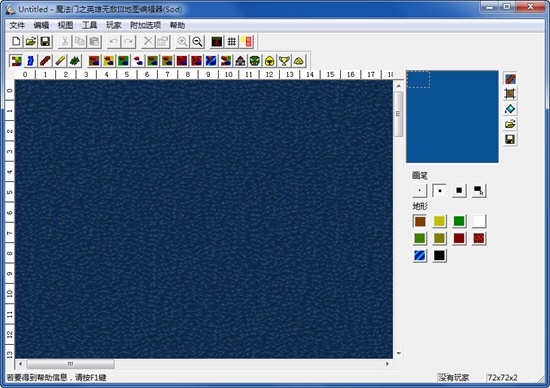Toggle the underground view button
Screen dimensions: 550x388
[x=217, y=42]
